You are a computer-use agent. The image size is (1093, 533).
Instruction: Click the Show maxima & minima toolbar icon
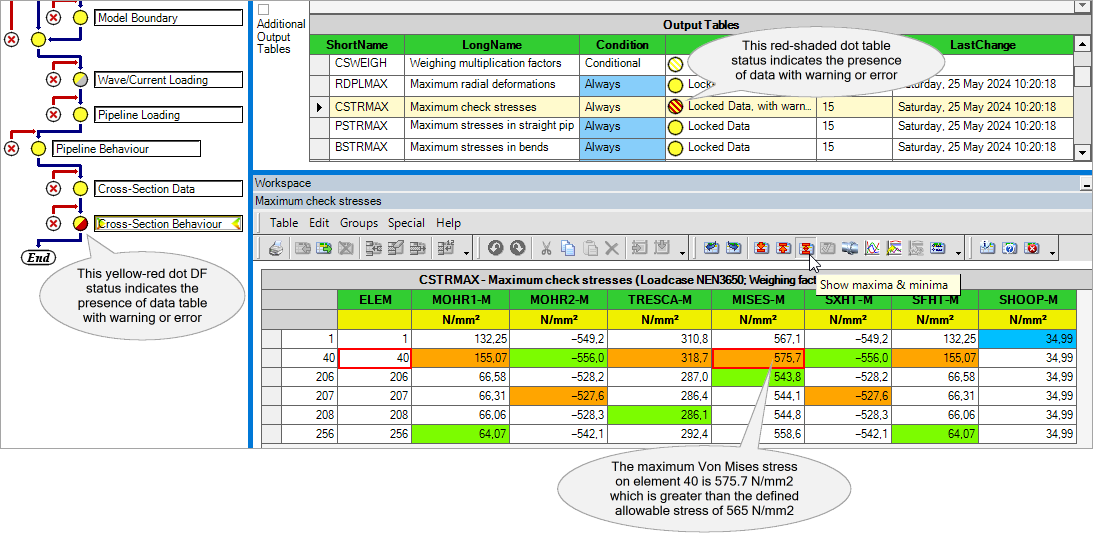[805, 247]
